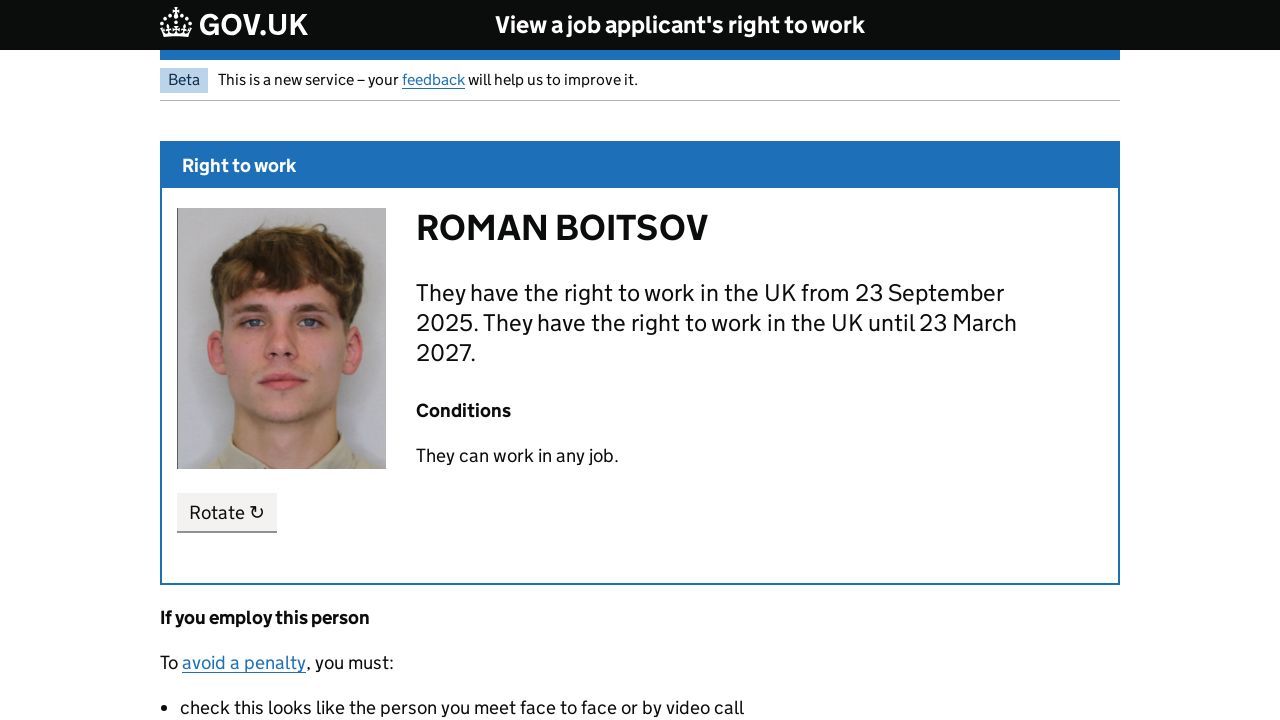Click the Beta phase tag
This screenshot has width=1280, height=720.
coord(184,80)
